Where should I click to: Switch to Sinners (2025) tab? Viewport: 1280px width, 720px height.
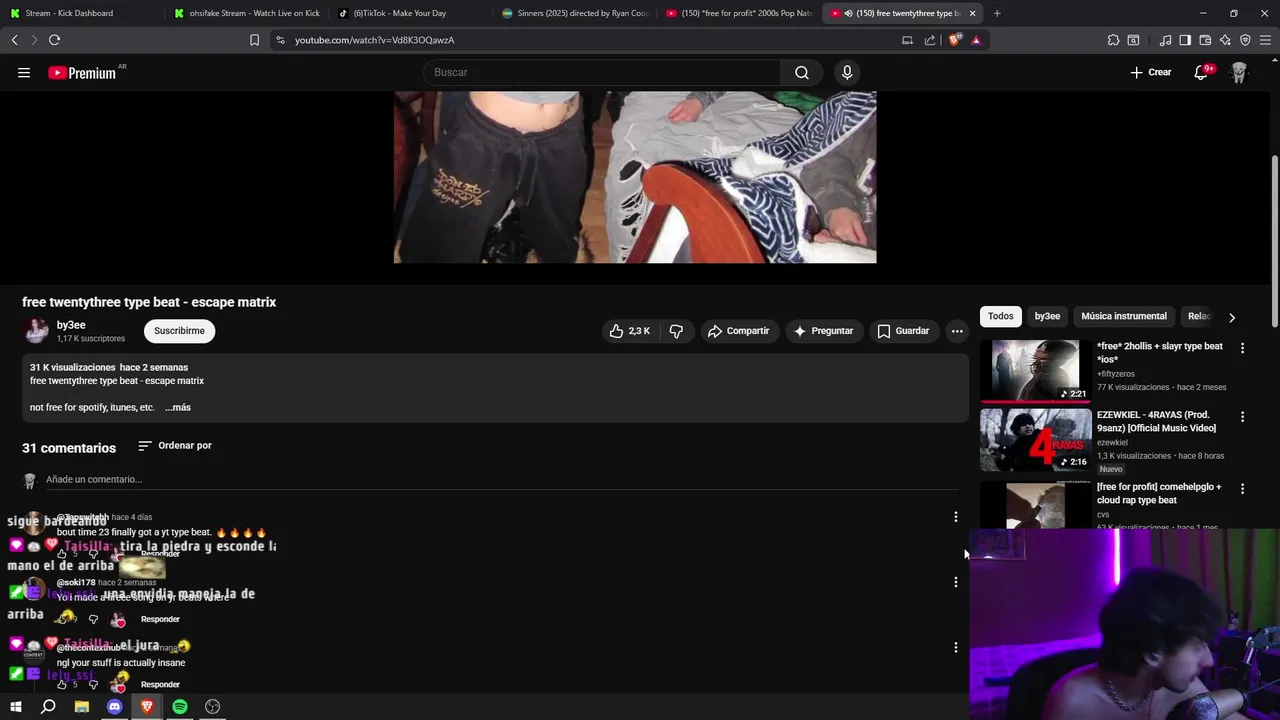click(x=575, y=13)
